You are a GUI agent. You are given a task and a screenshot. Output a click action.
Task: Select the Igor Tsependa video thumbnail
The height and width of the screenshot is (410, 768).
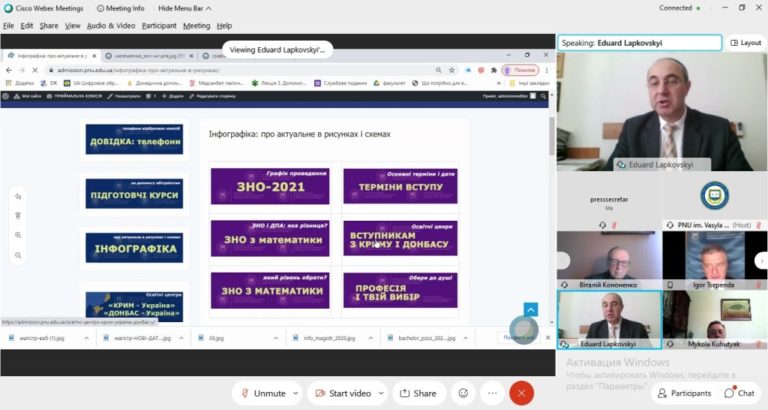[x=714, y=260]
